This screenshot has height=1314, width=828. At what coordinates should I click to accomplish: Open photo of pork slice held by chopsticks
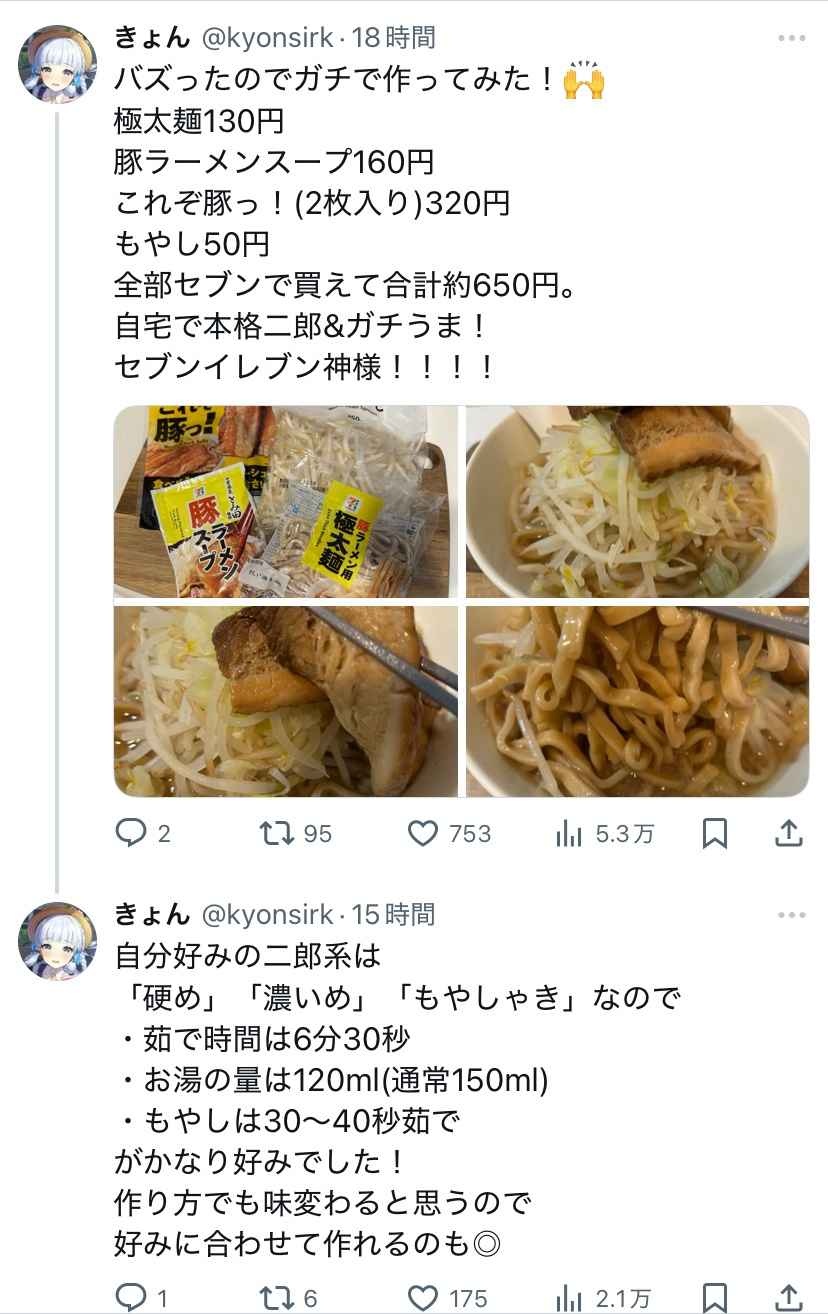click(286, 701)
